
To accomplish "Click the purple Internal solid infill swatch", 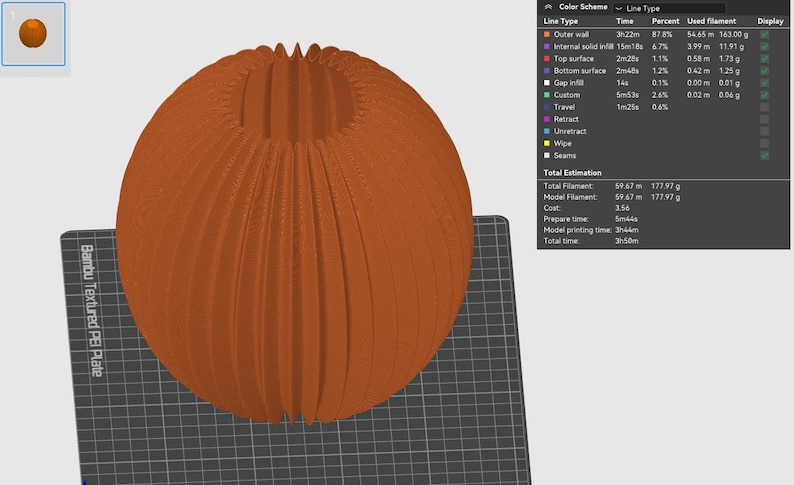I will pyautogui.click(x=547, y=47).
